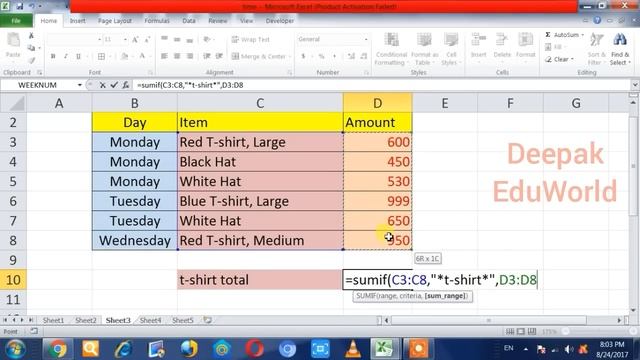Expand Merge & Center dropdown arrow

tap(289, 56)
